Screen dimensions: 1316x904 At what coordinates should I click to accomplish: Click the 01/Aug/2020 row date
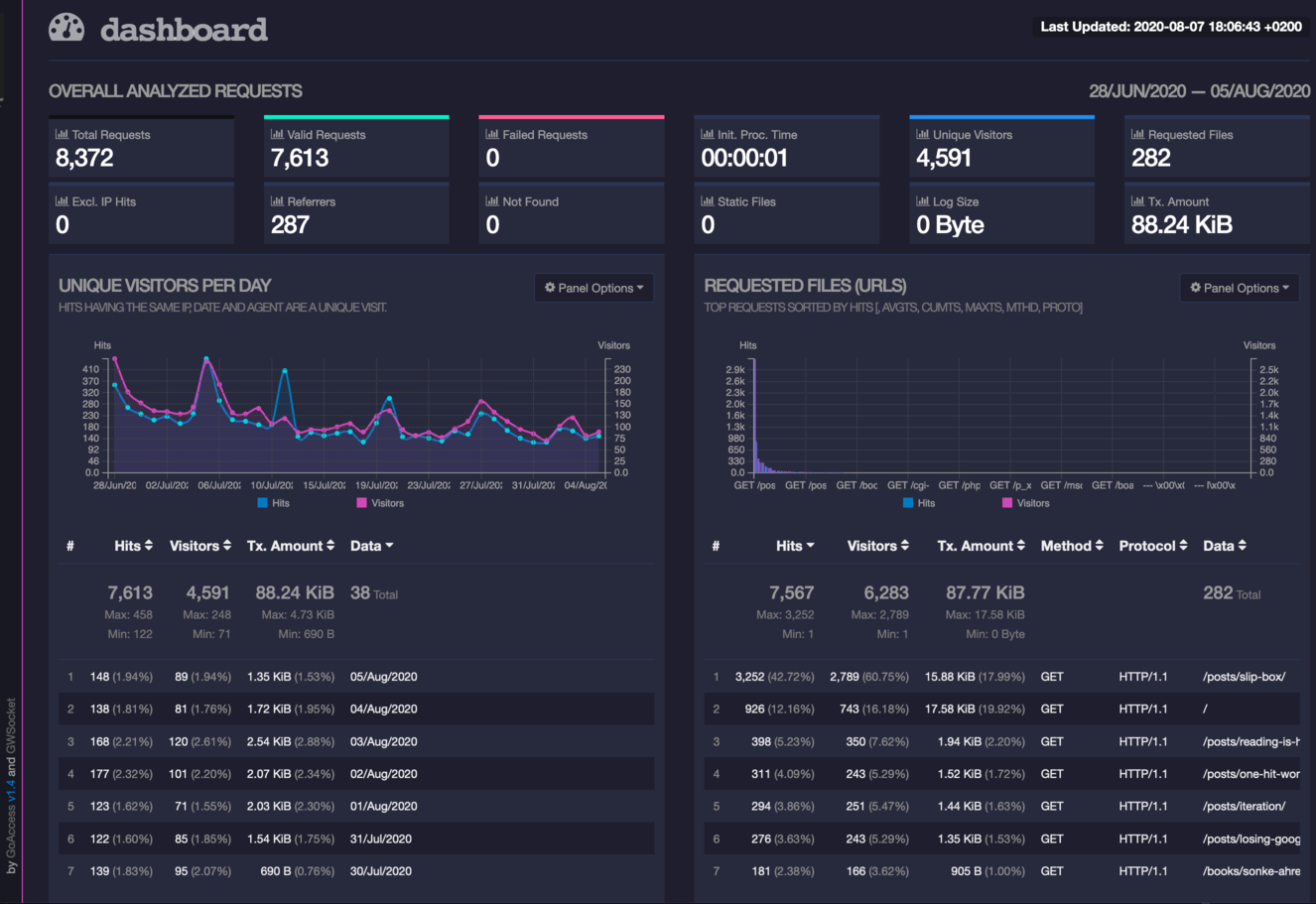[383, 807]
